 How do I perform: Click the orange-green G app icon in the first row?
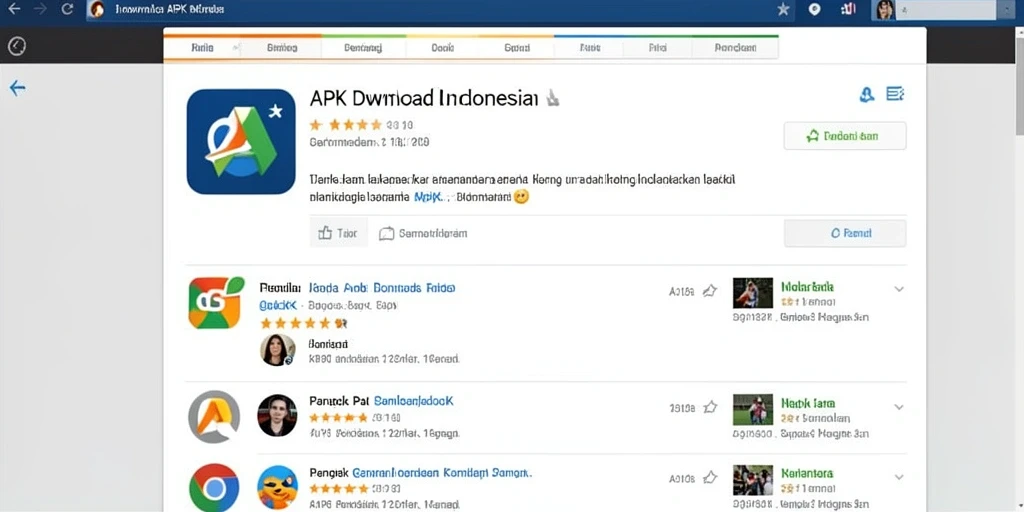pyautogui.click(x=216, y=302)
